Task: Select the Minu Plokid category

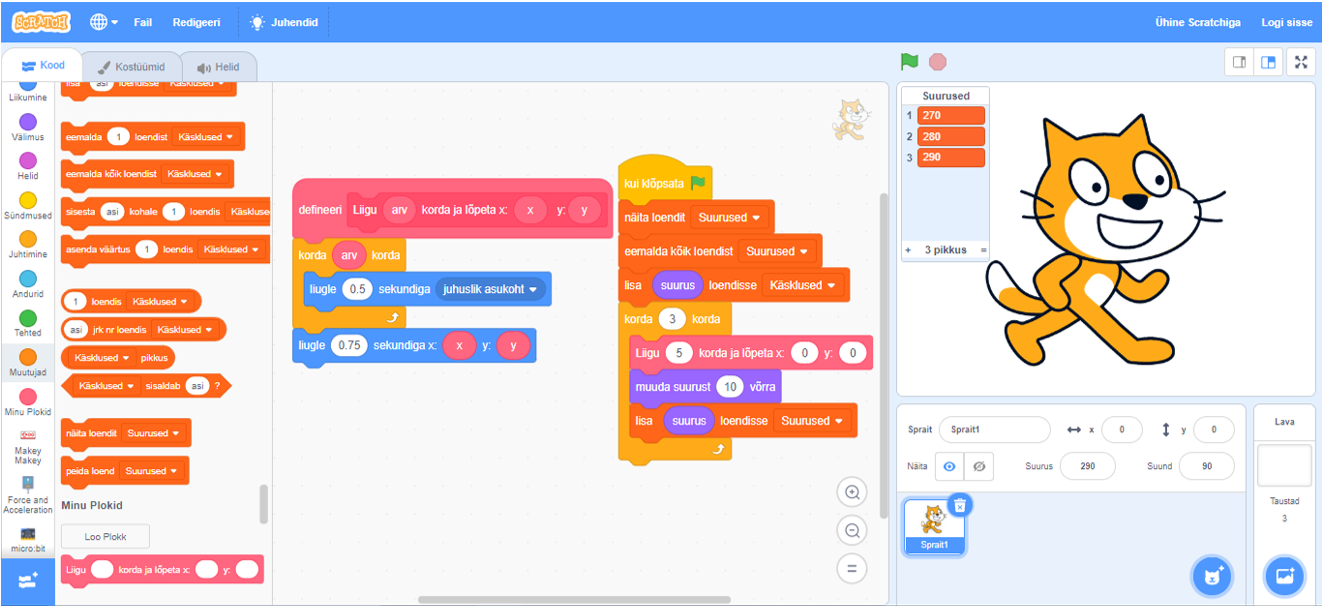Action: tap(28, 402)
